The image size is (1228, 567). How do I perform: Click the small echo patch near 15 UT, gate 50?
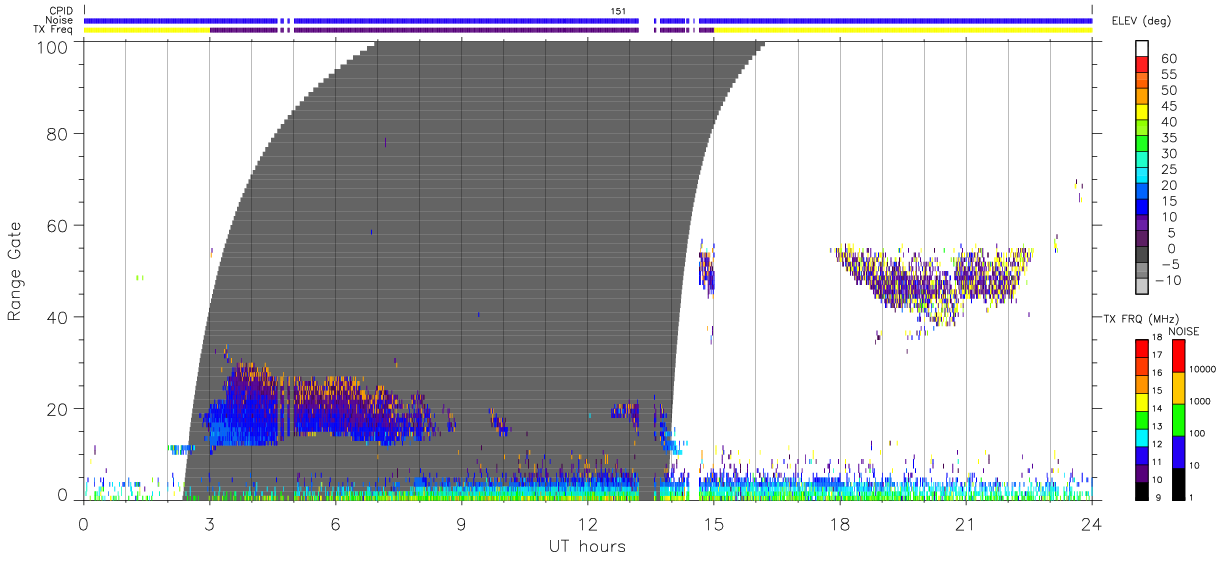click(707, 268)
